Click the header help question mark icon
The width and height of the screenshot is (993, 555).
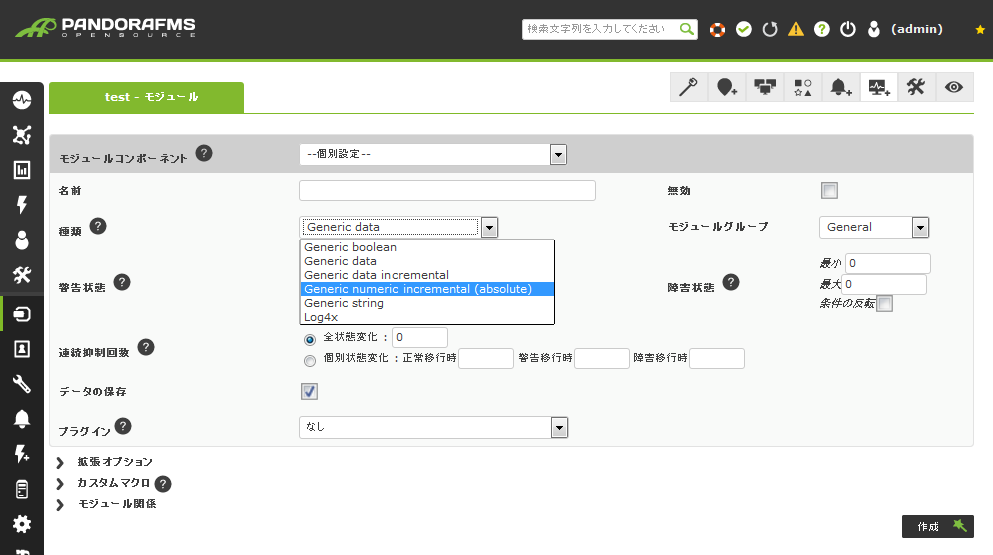click(x=822, y=29)
